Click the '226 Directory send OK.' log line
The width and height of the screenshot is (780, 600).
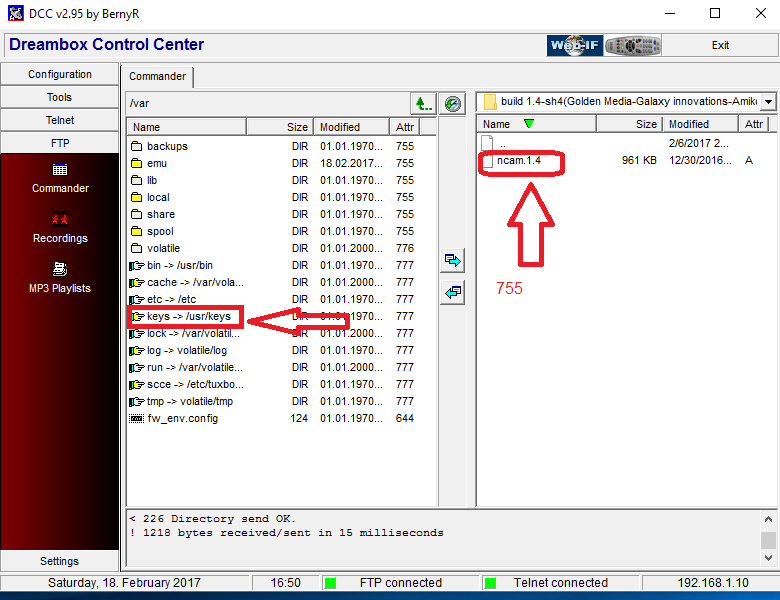212,518
